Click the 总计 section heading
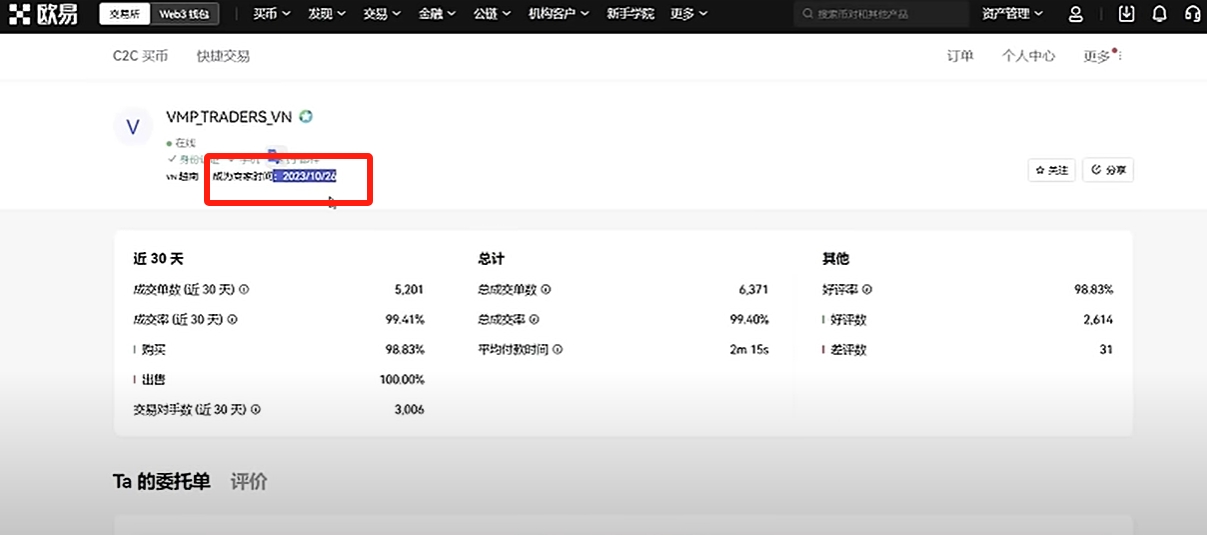The width and height of the screenshot is (1207, 535). tap(491, 258)
